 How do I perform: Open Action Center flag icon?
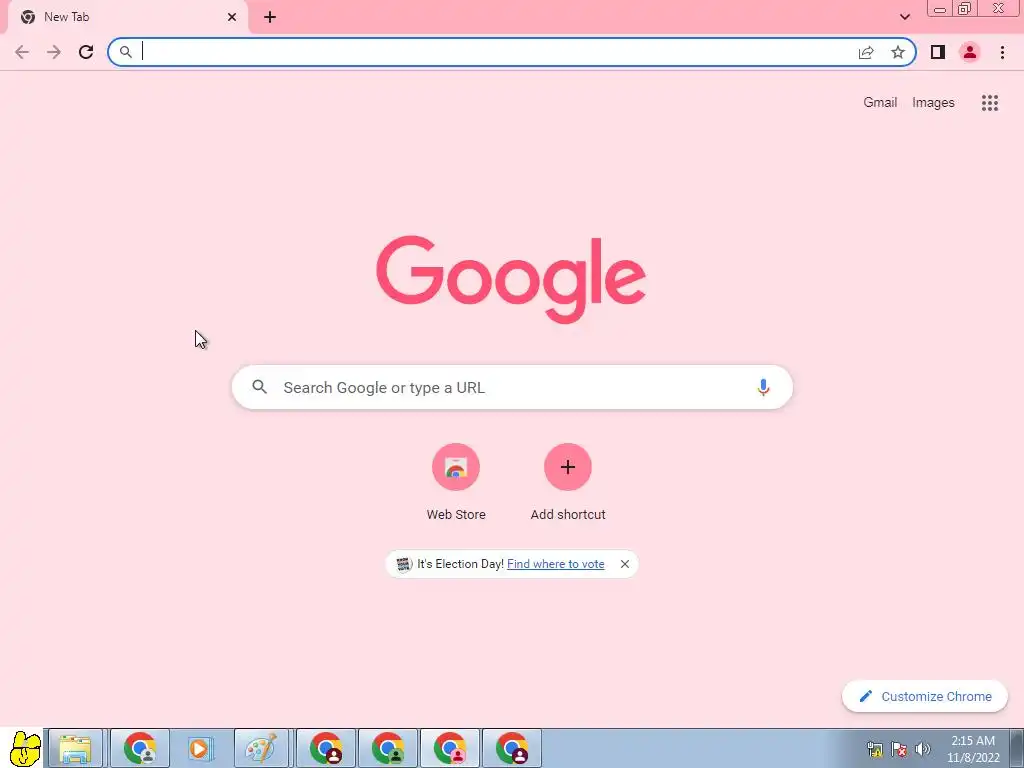[899, 749]
